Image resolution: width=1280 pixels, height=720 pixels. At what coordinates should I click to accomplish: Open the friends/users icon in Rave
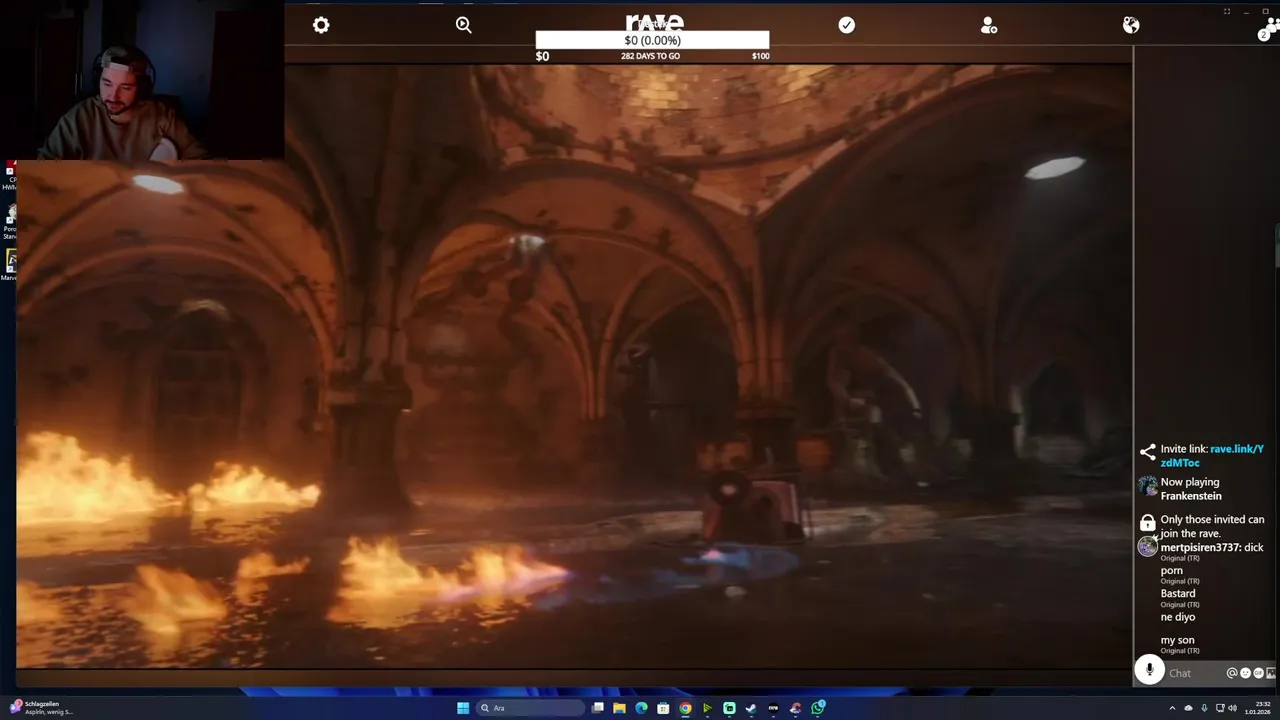pos(989,26)
